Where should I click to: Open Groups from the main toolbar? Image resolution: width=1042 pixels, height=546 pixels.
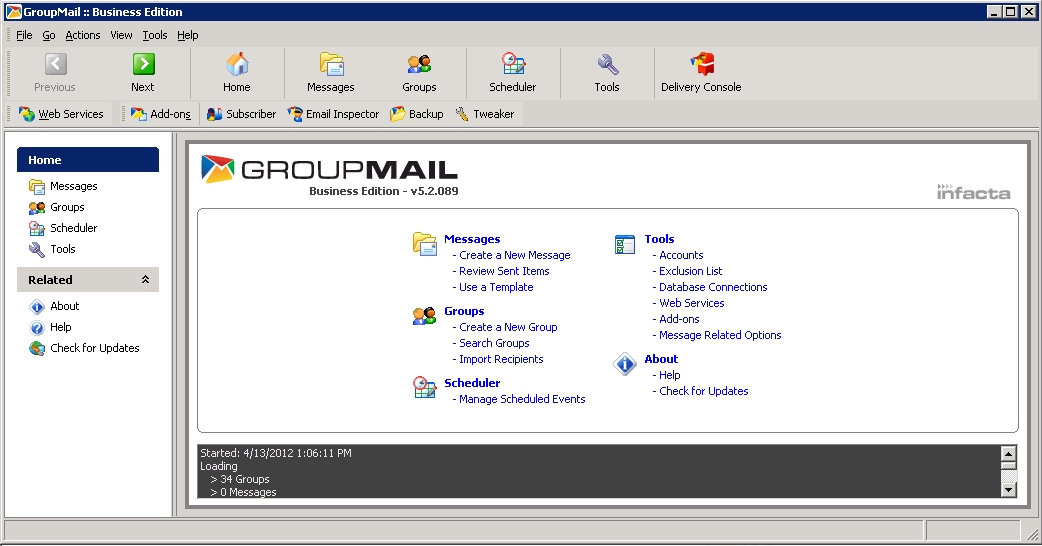(419, 72)
